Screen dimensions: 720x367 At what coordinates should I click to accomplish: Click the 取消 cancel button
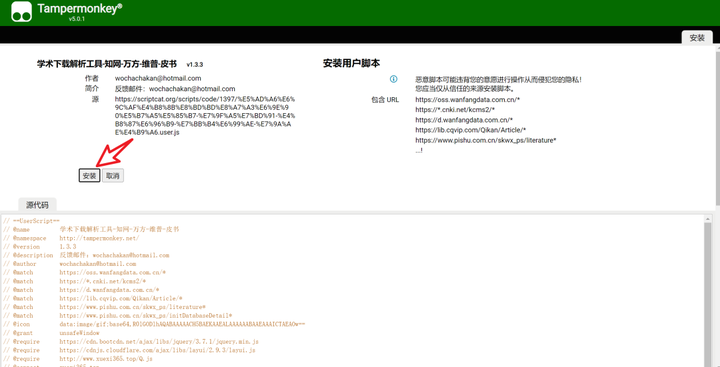click(x=112, y=175)
